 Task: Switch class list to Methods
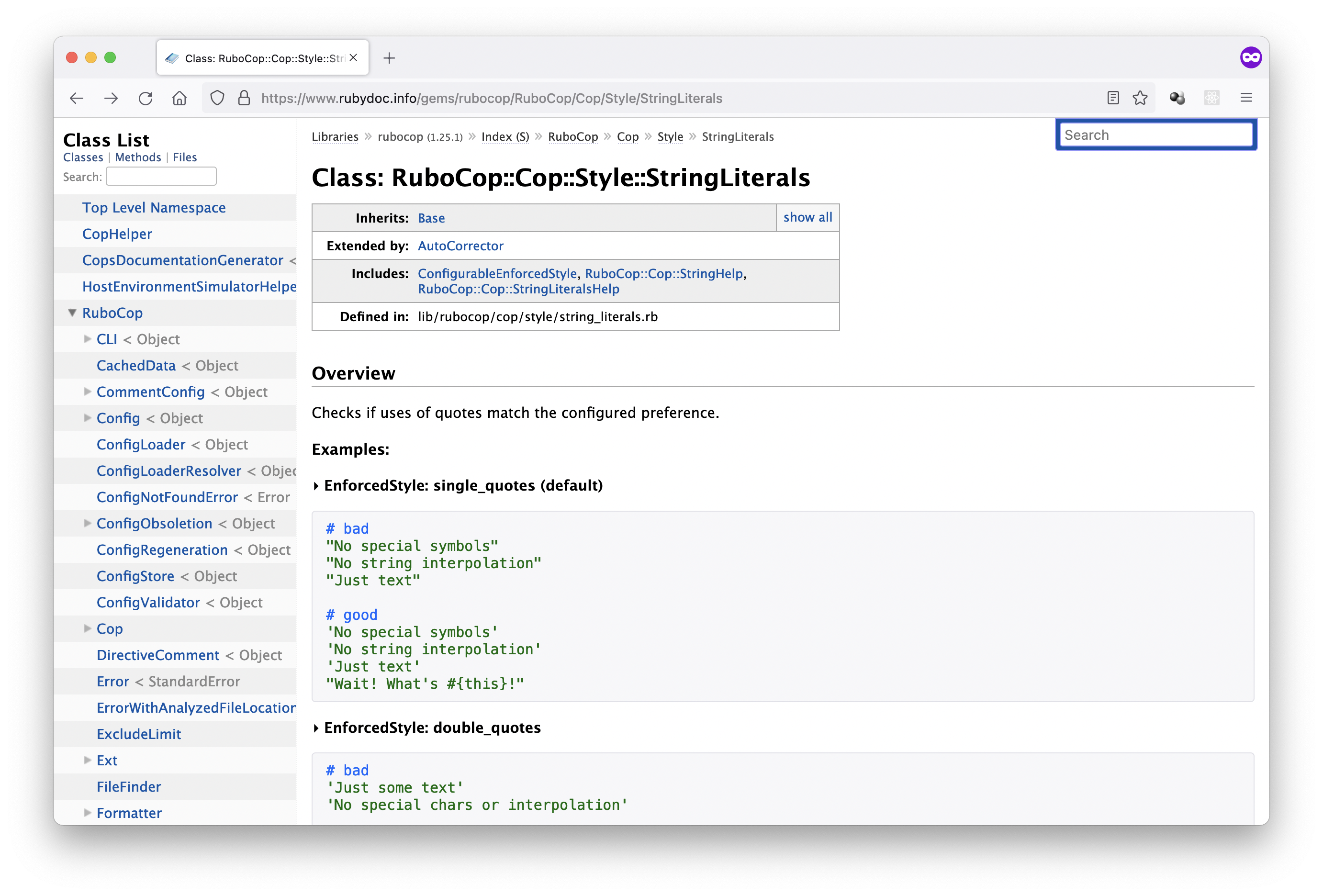pyautogui.click(x=138, y=157)
